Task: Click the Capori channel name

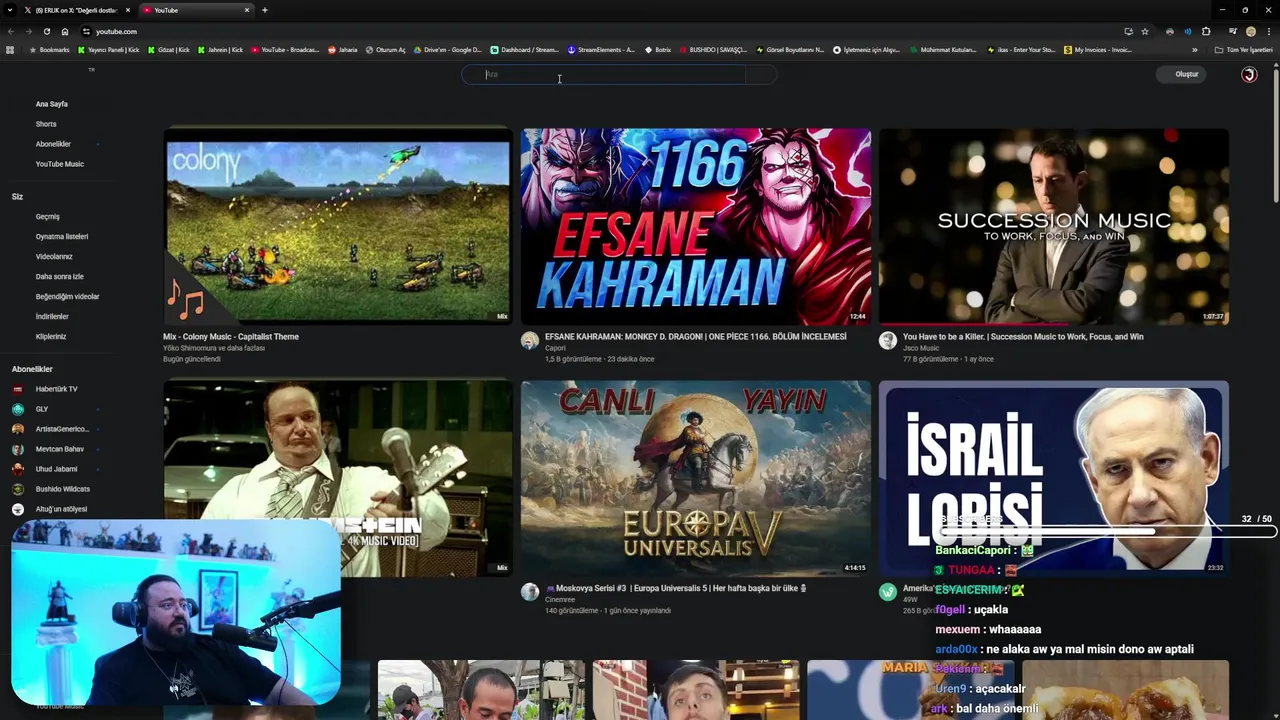Action: click(555, 348)
